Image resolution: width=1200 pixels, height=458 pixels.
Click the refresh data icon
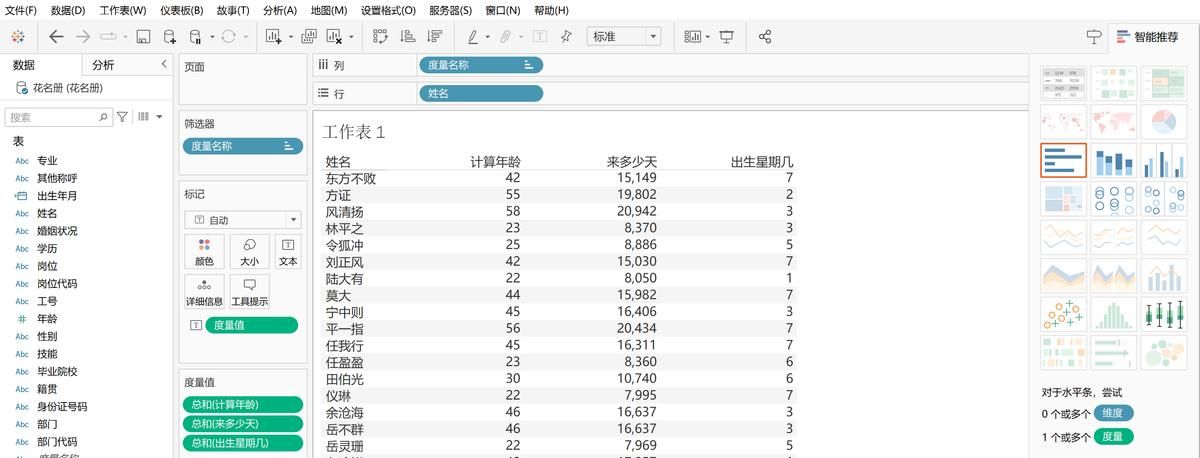pos(228,37)
